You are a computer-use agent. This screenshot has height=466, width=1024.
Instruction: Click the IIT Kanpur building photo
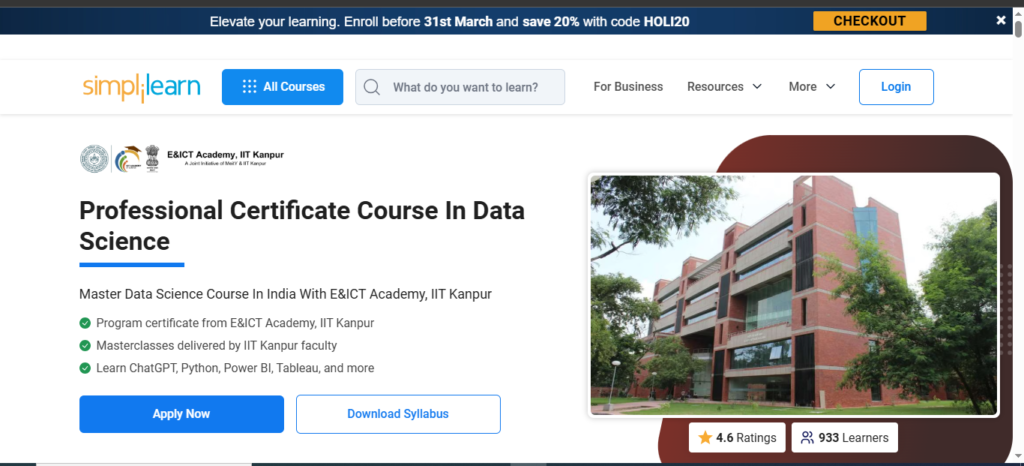click(794, 294)
